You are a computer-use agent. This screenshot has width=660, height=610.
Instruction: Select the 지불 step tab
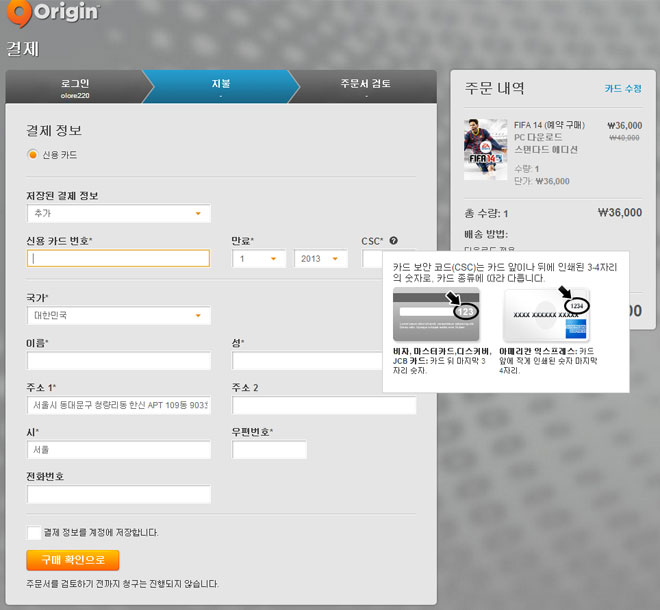click(x=221, y=87)
